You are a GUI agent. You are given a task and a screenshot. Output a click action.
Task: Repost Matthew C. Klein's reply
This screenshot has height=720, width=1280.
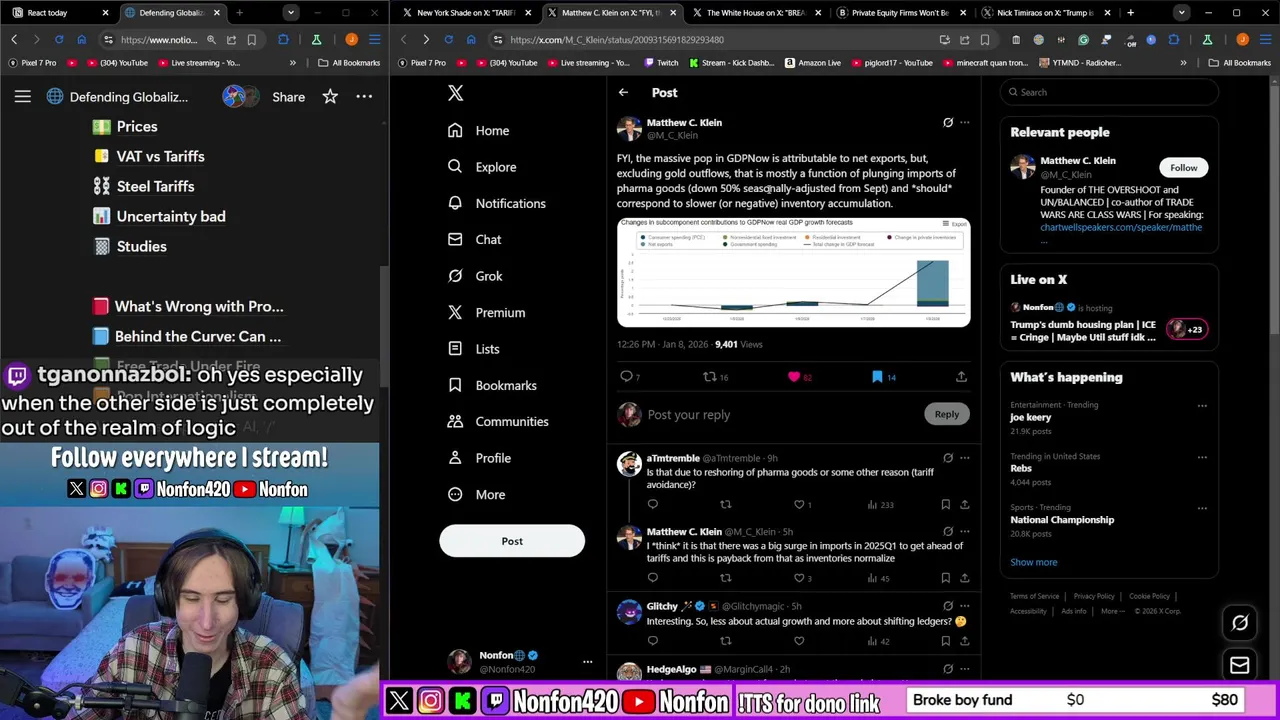click(x=726, y=578)
